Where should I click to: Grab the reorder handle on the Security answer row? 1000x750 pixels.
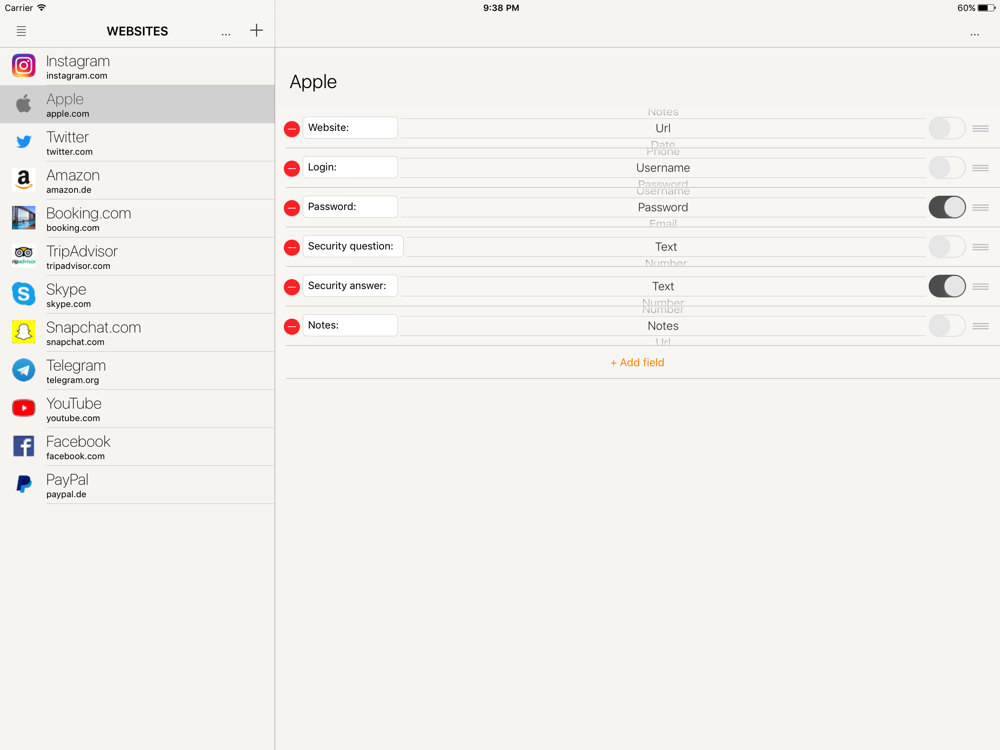[x=980, y=286]
